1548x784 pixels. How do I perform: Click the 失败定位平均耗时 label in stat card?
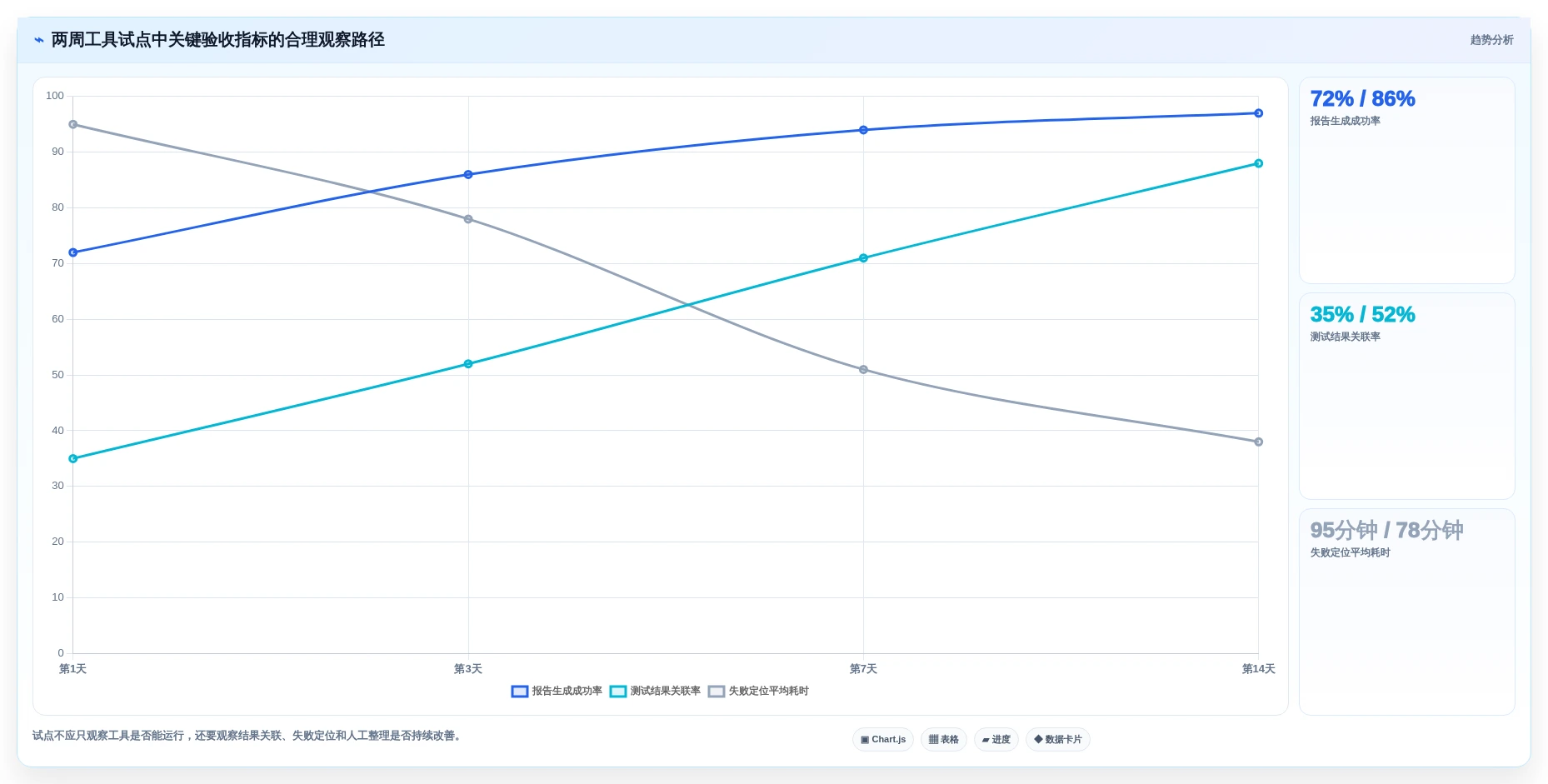1350,552
